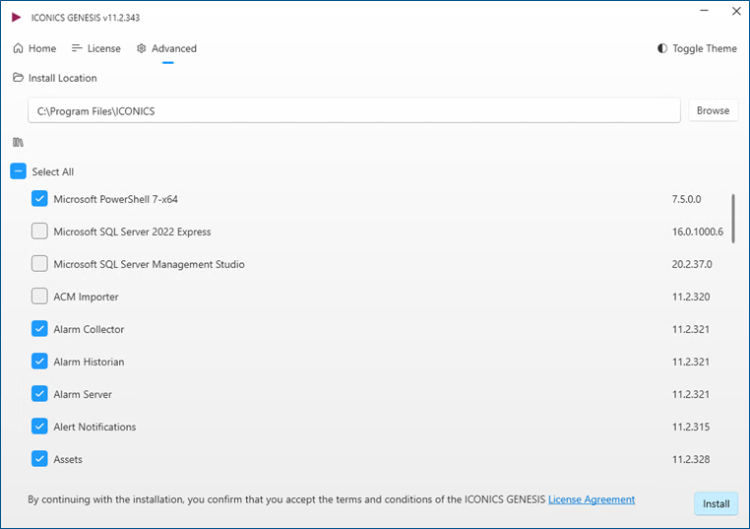Open the Home tab

coord(34,48)
